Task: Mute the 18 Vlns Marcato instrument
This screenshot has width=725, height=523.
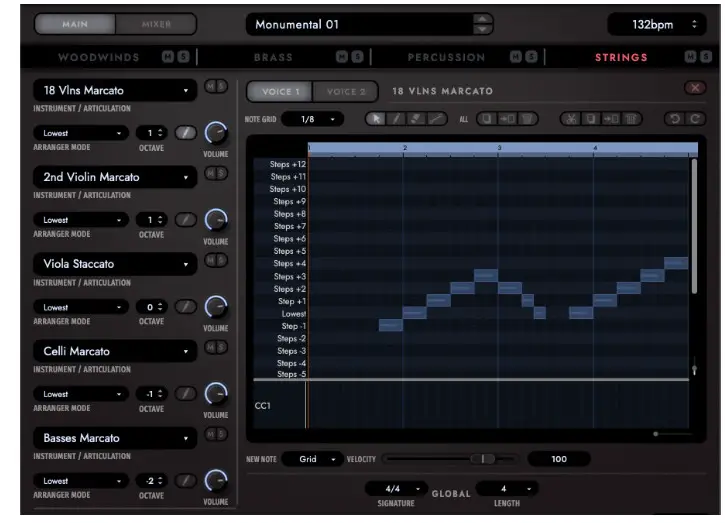Action: click(x=209, y=87)
